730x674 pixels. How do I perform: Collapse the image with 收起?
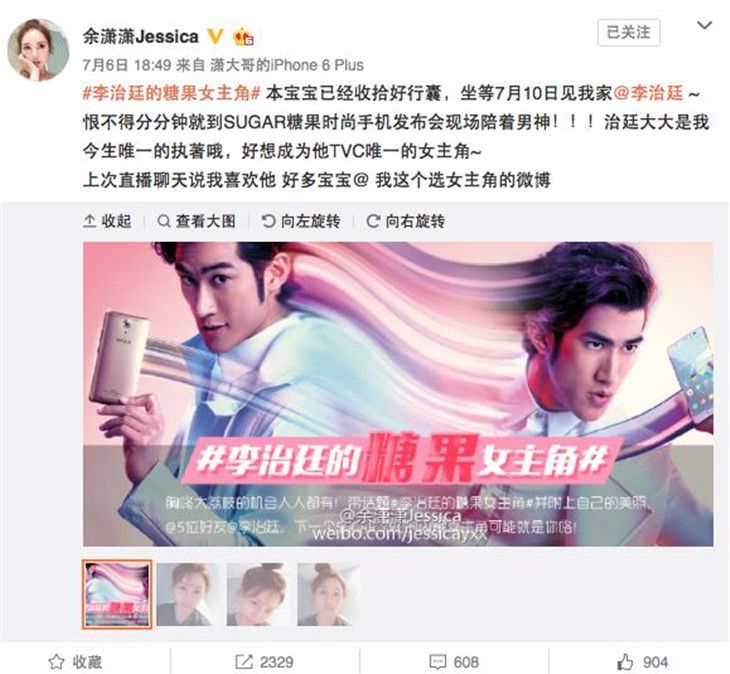click(107, 221)
